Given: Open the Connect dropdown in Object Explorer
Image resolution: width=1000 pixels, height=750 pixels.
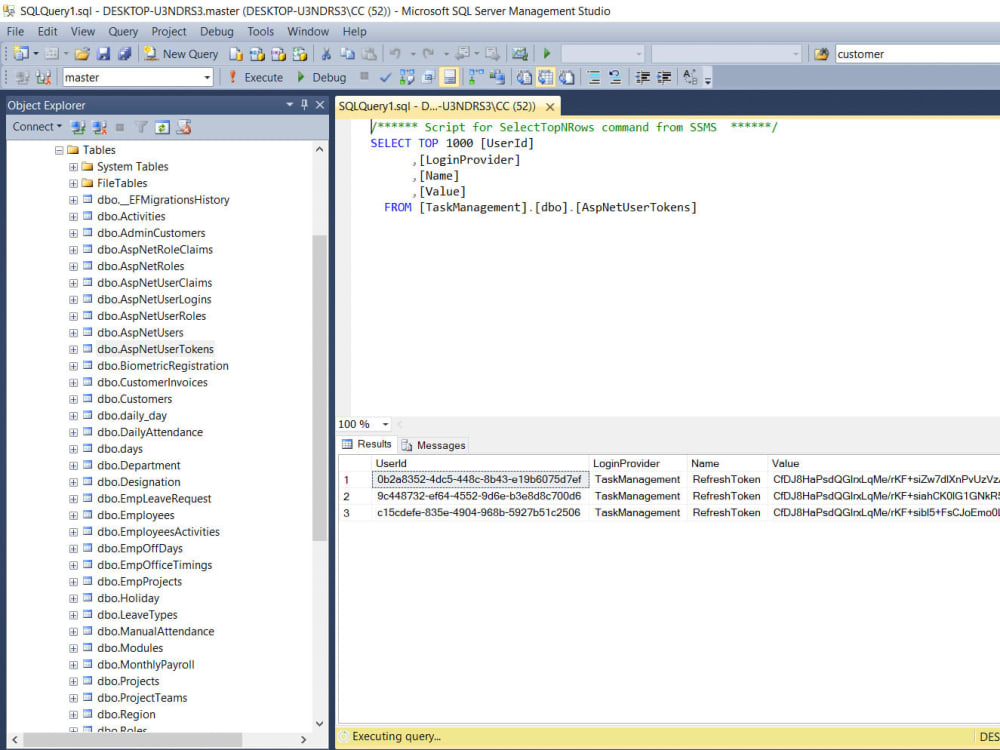Looking at the screenshot, I should [x=37, y=126].
